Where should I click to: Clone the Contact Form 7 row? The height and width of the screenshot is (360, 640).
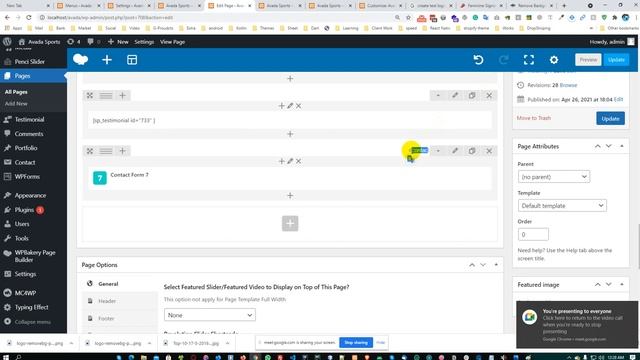coord(472,151)
